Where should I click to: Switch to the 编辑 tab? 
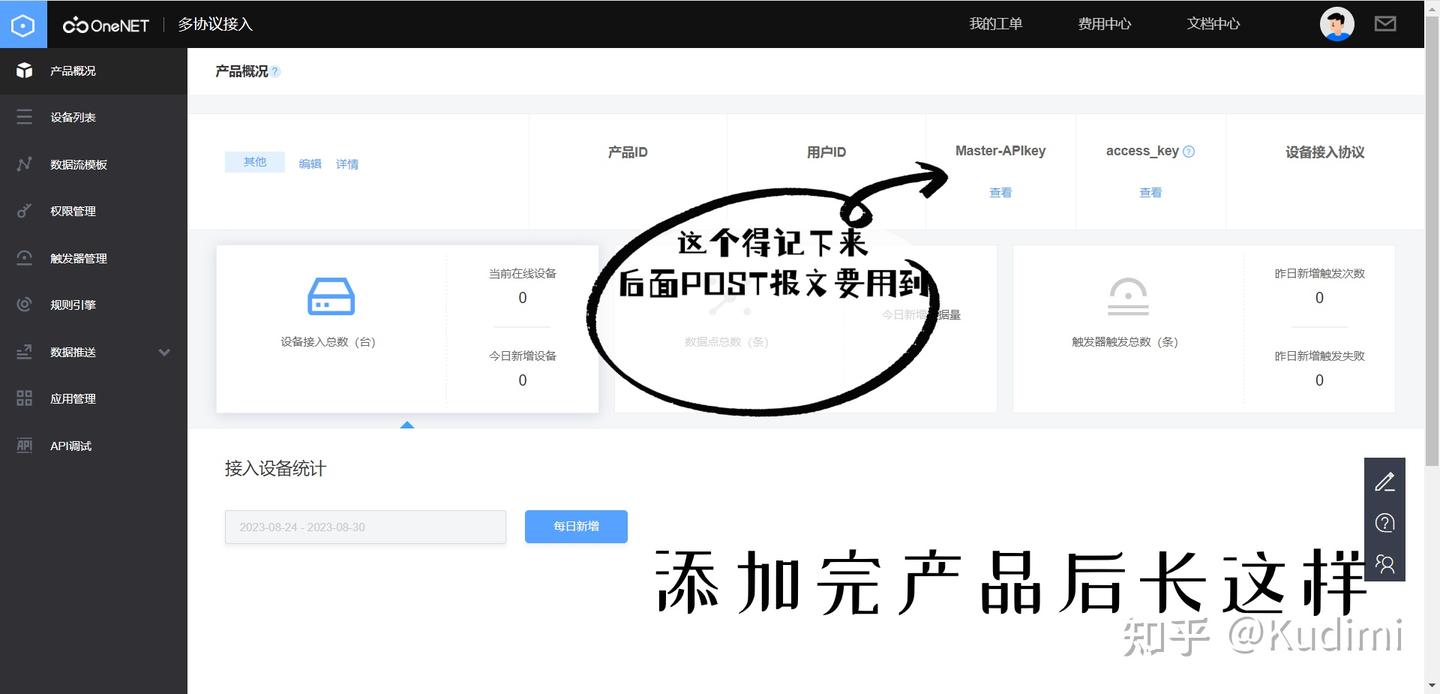coord(310,163)
